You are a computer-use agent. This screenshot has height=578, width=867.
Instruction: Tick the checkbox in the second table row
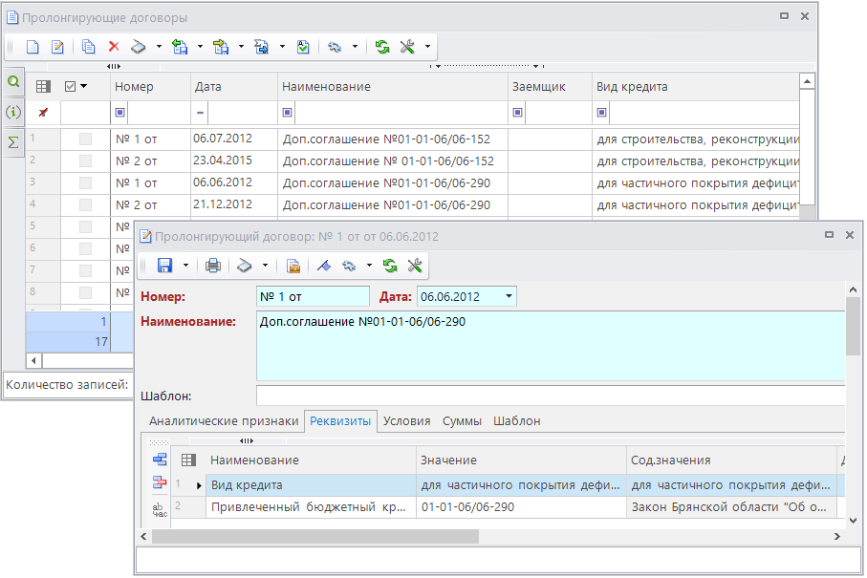86,161
